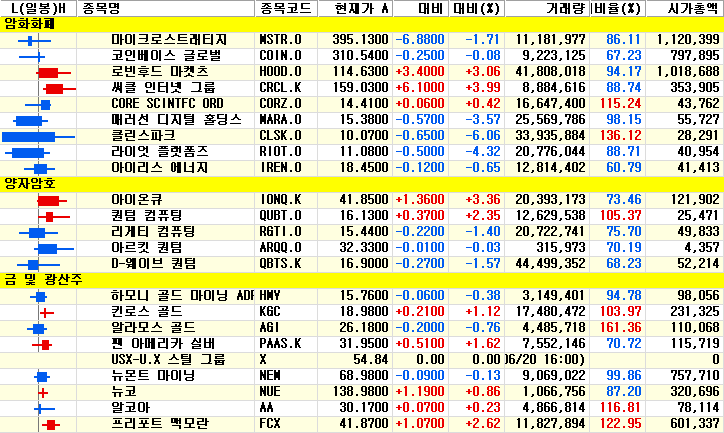724x433 pixels.
Task: Click the candle for D-웨이브 퀀텀
Action: pos(38,265)
